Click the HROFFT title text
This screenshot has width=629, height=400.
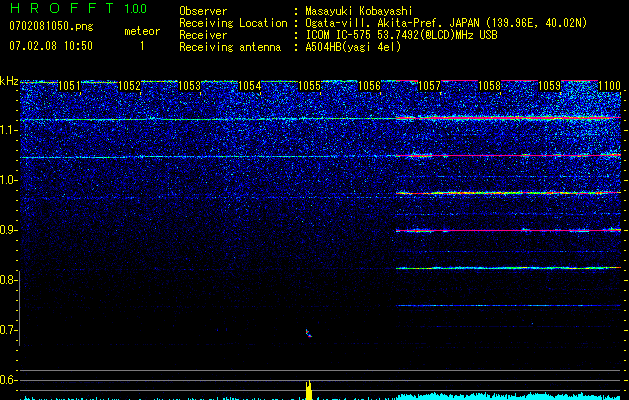pyautogui.click(x=58, y=9)
